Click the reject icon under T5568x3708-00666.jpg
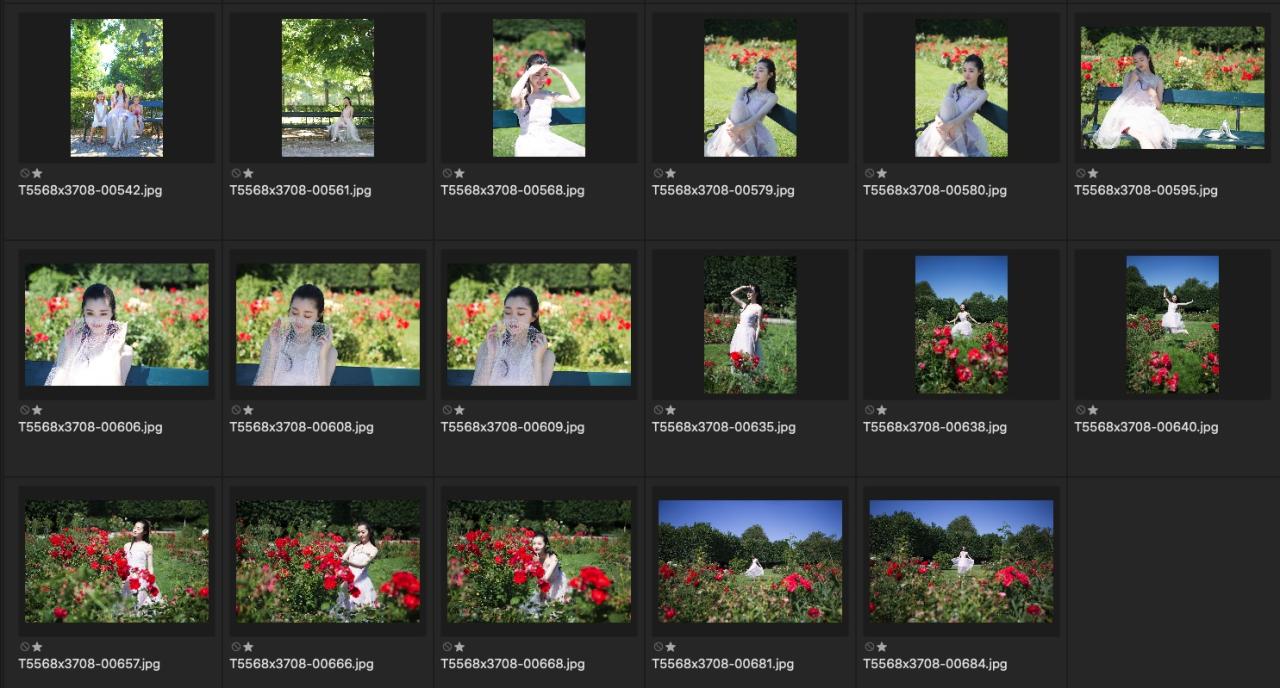 click(236, 647)
